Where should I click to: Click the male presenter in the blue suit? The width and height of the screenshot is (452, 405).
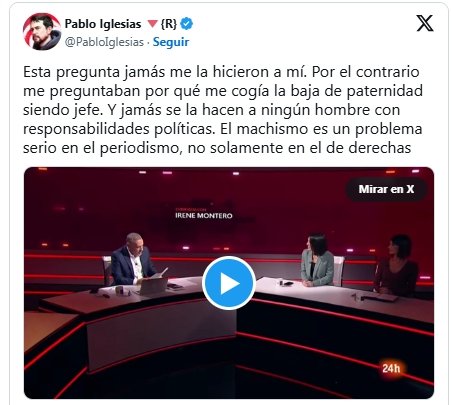132,260
